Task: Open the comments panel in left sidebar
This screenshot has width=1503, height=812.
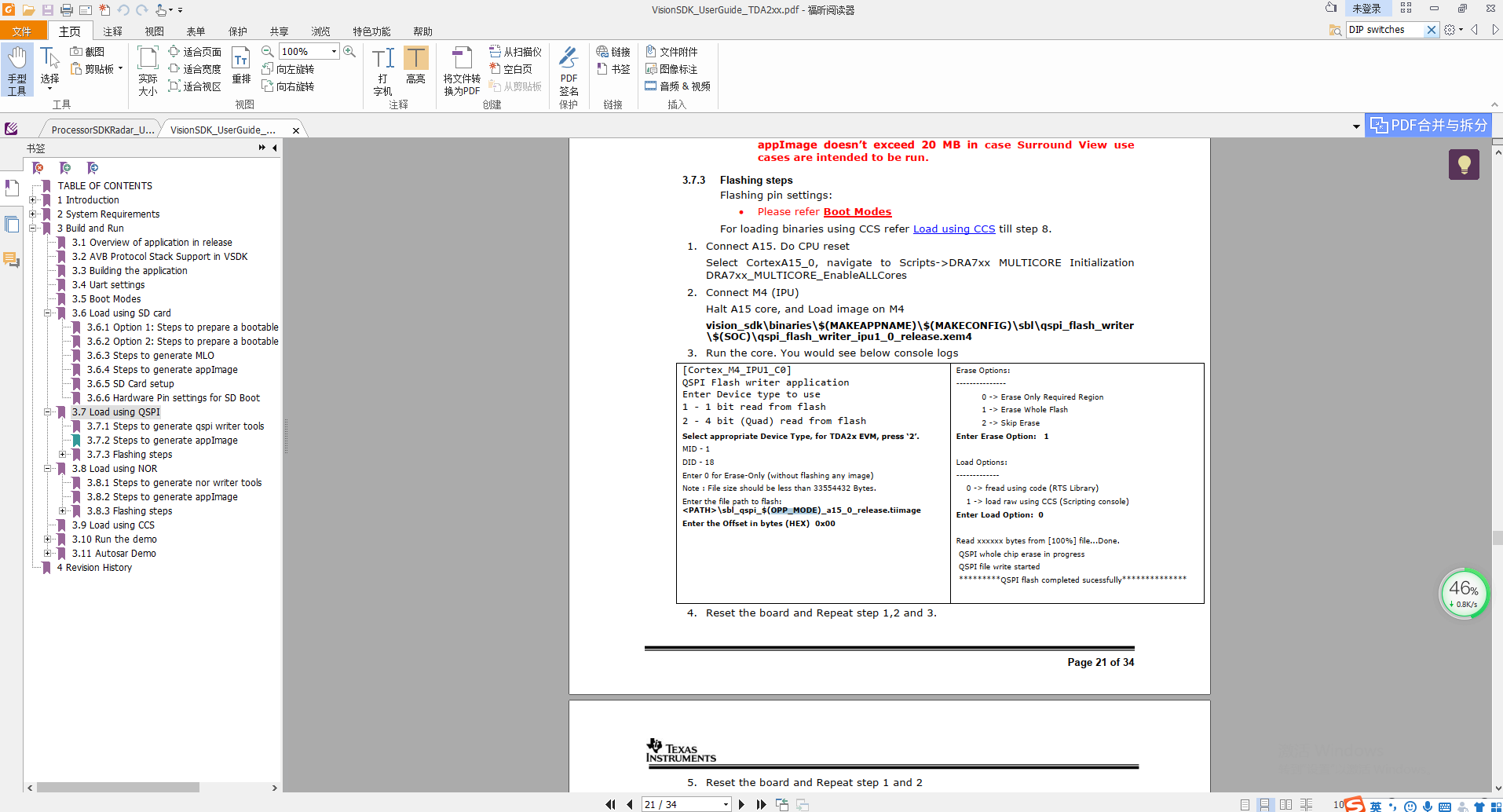Action: pyautogui.click(x=12, y=260)
